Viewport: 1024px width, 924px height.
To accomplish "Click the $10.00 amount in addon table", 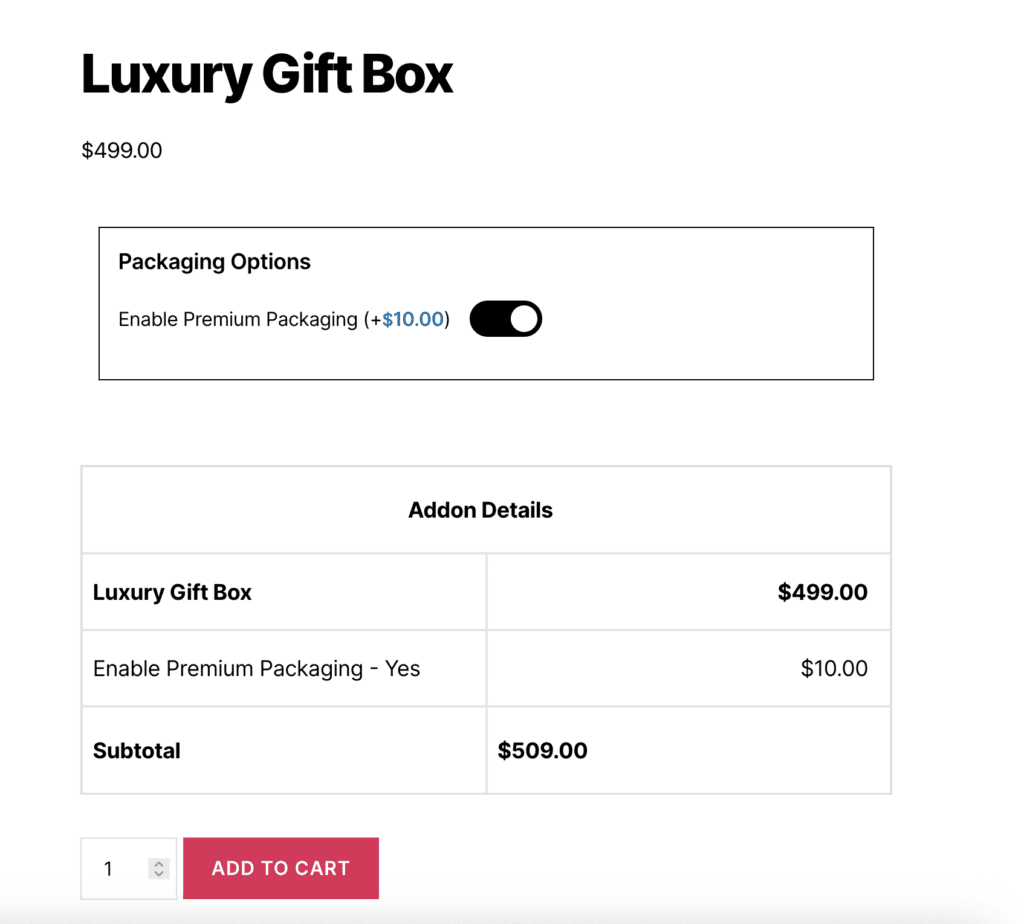I will (834, 668).
